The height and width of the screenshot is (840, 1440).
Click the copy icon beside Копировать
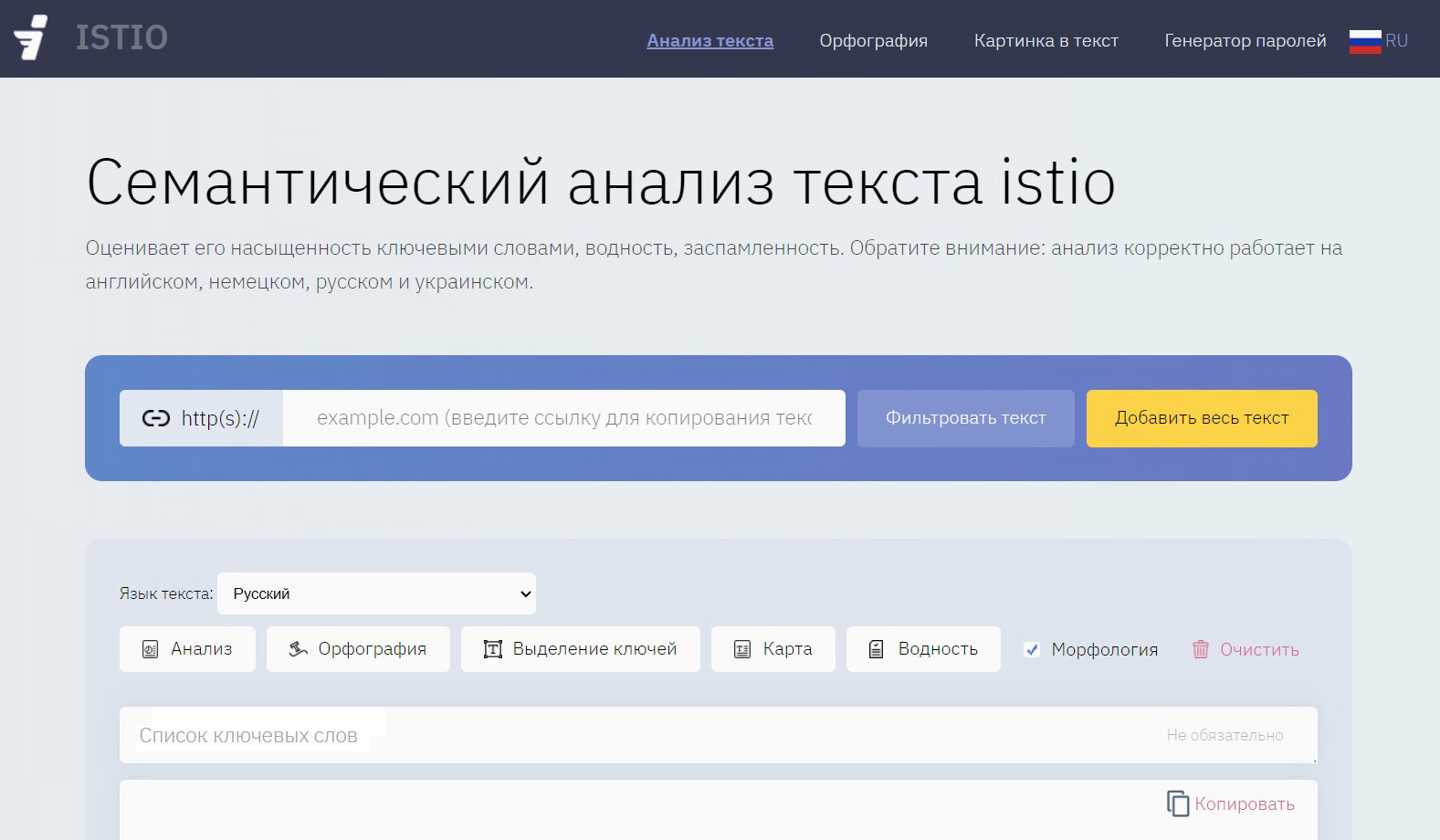coord(1178,803)
